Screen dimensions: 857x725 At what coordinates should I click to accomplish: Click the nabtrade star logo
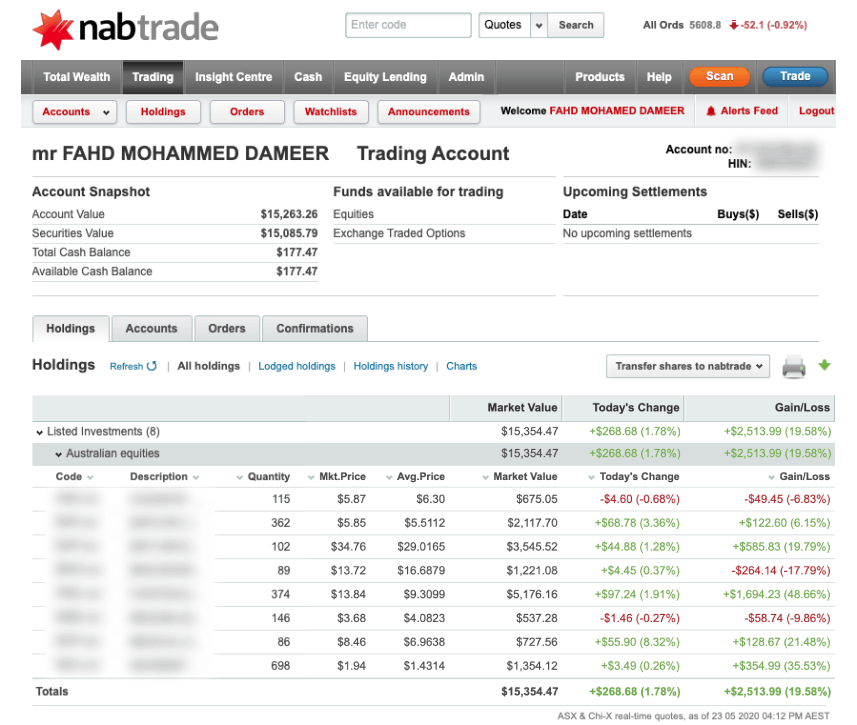pyautogui.click(x=53, y=29)
